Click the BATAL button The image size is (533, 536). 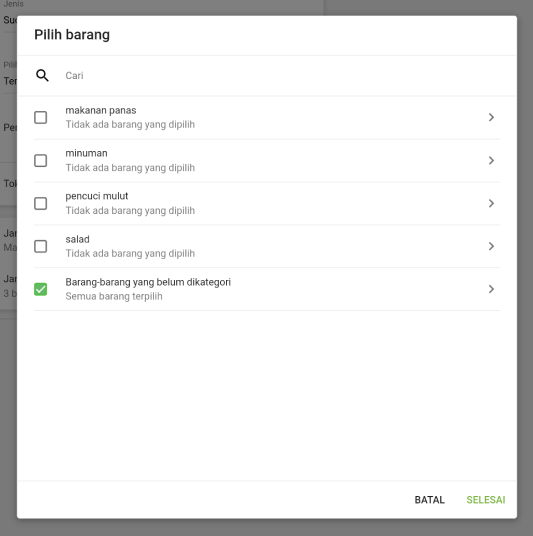[x=429, y=500]
